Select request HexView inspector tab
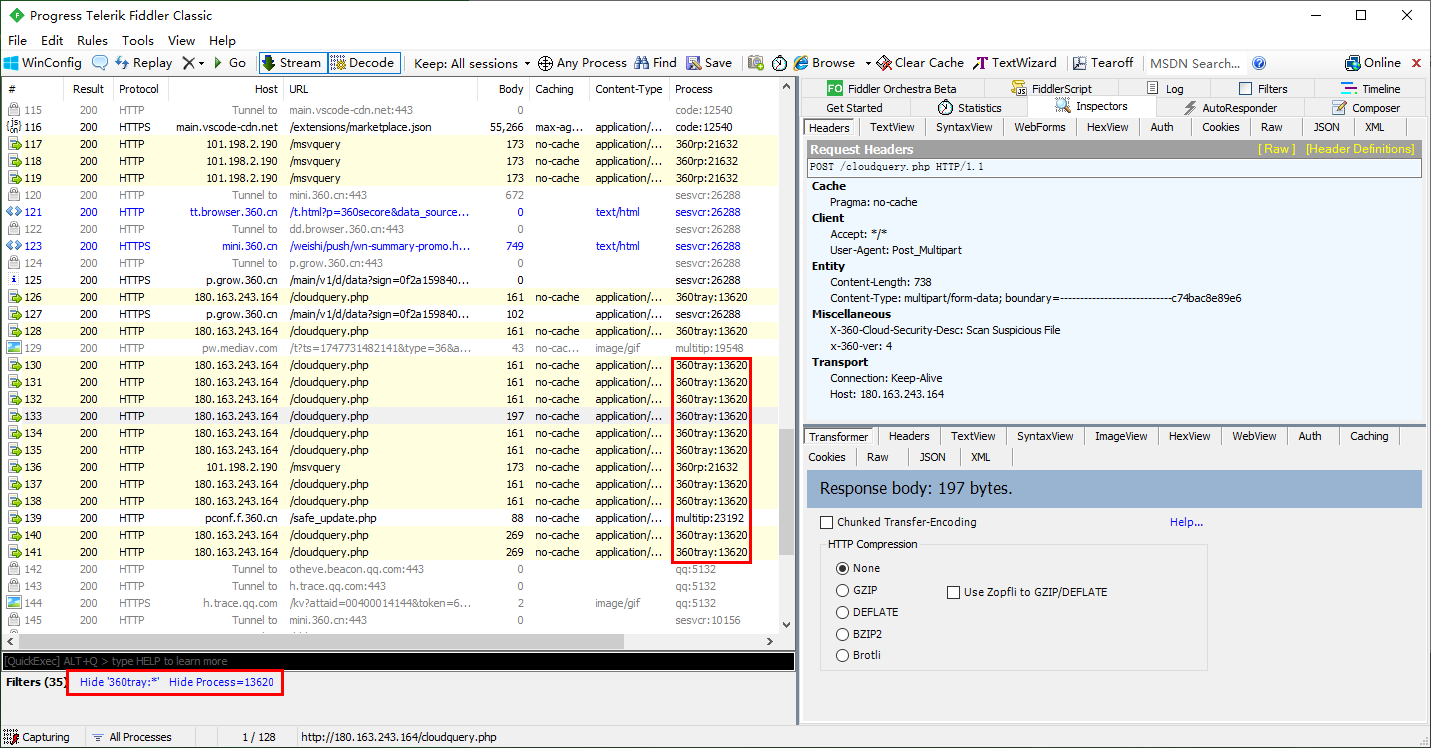This screenshot has height=748, width=1431. tap(1107, 127)
